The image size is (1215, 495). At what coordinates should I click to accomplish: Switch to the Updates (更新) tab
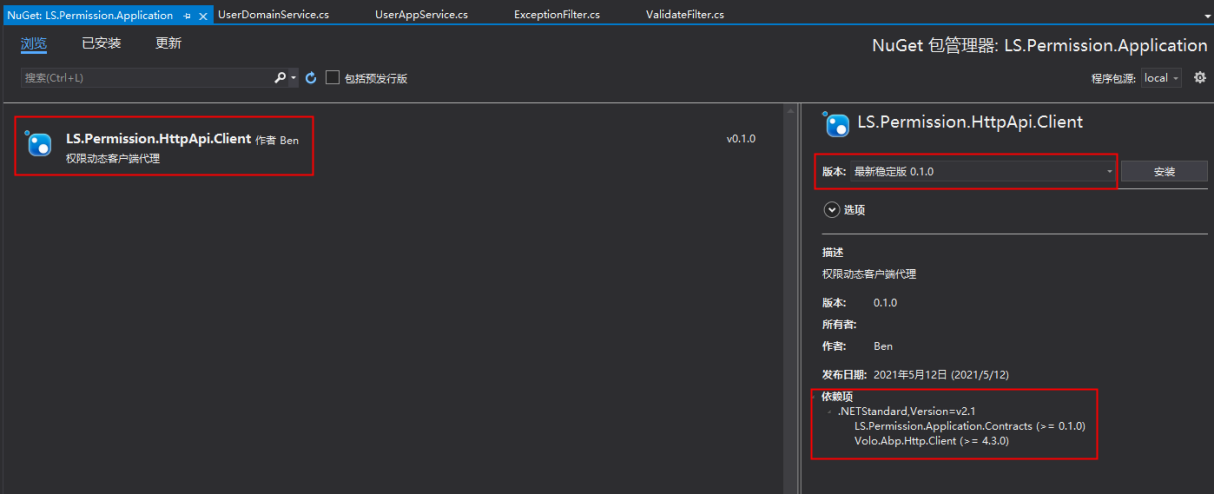(x=168, y=44)
